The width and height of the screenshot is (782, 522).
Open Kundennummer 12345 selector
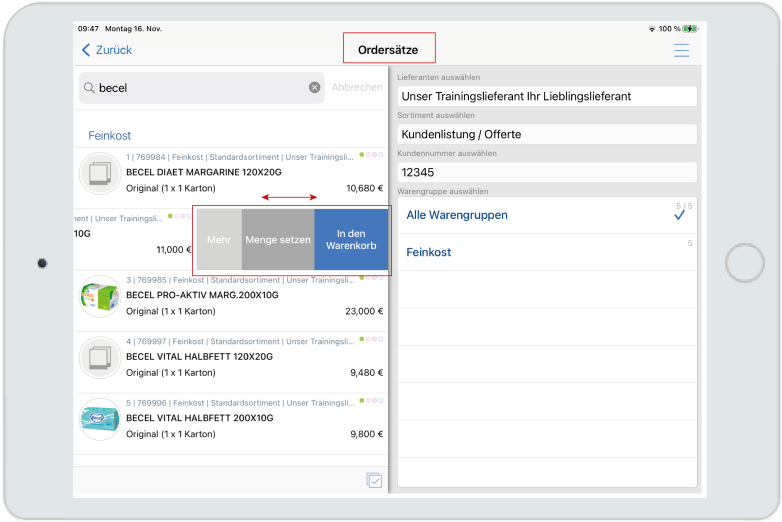click(x=546, y=172)
